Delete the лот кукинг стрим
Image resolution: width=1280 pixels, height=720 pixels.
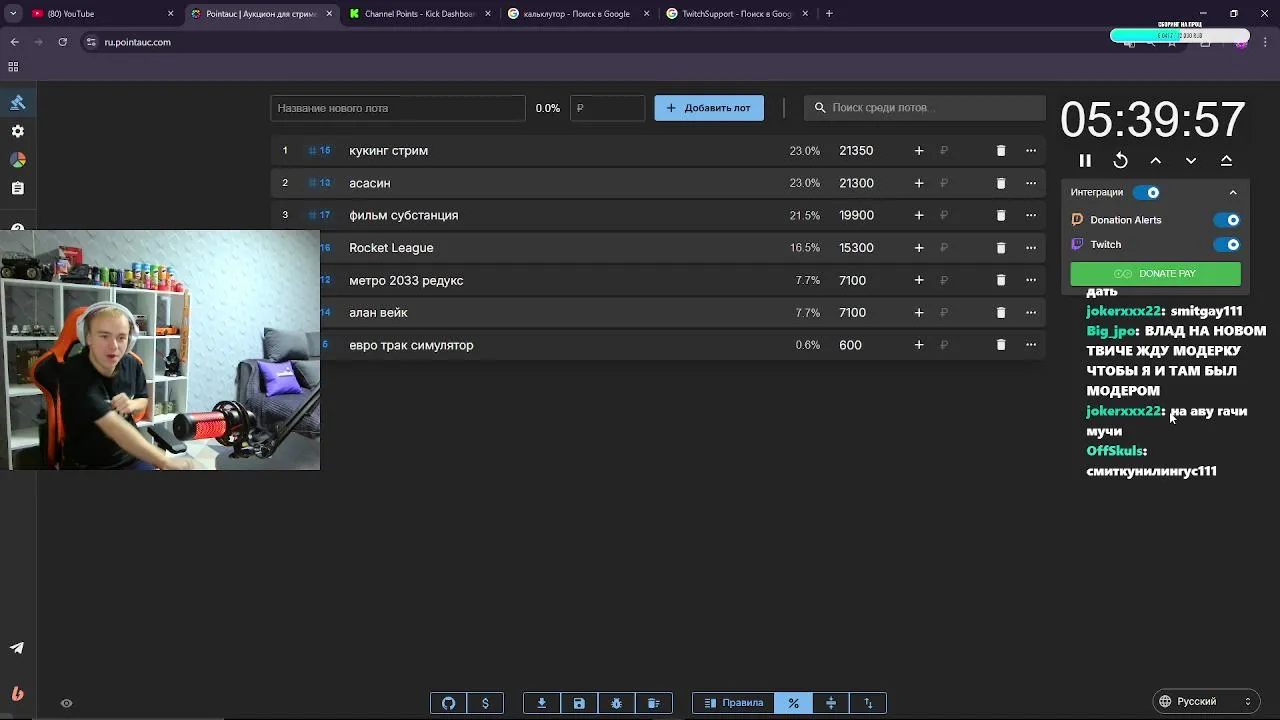coord(1001,151)
